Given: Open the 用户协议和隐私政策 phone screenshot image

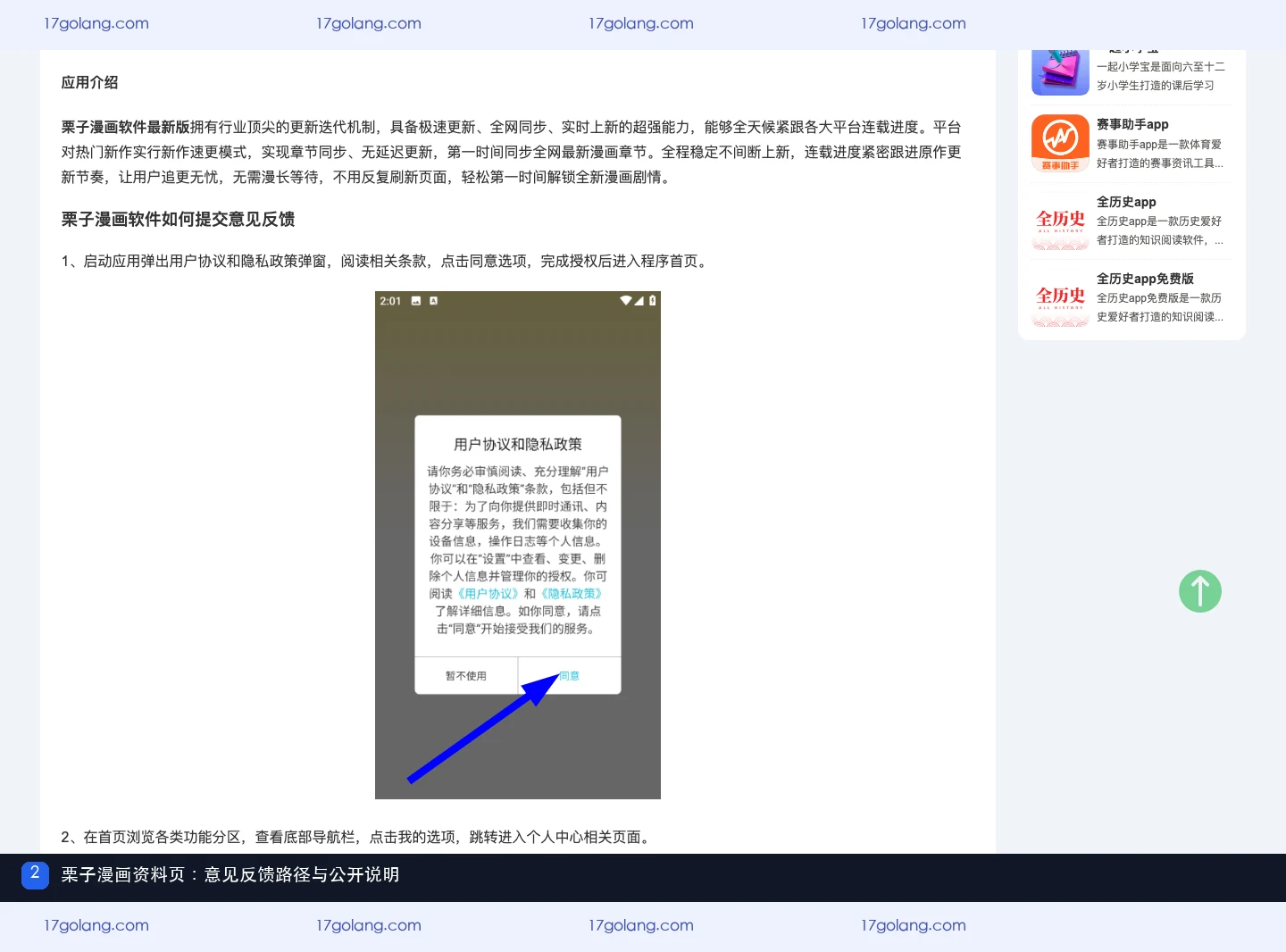Looking at the screenshot, I should tap(518, 545).
